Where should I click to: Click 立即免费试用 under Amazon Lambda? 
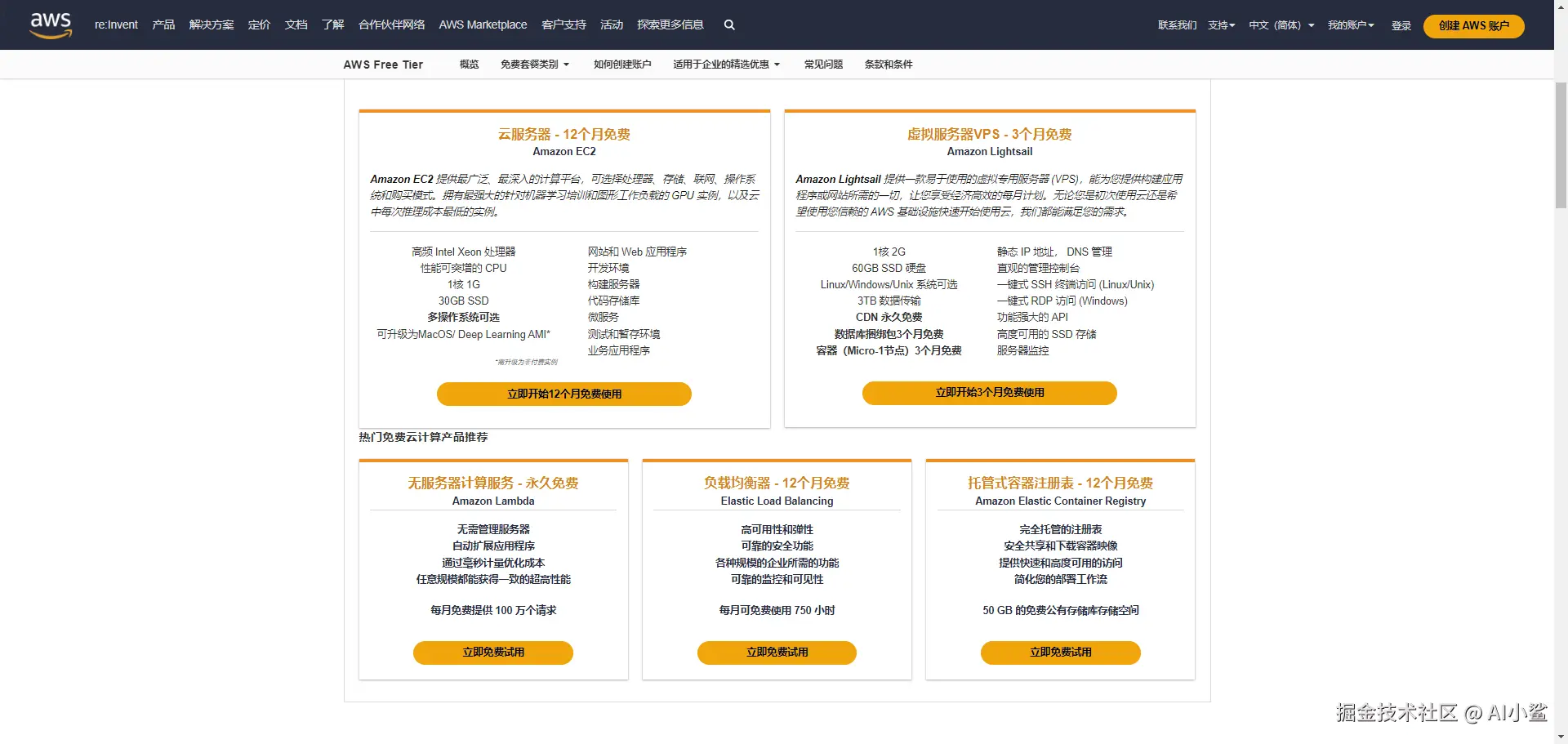click(493, 653)
